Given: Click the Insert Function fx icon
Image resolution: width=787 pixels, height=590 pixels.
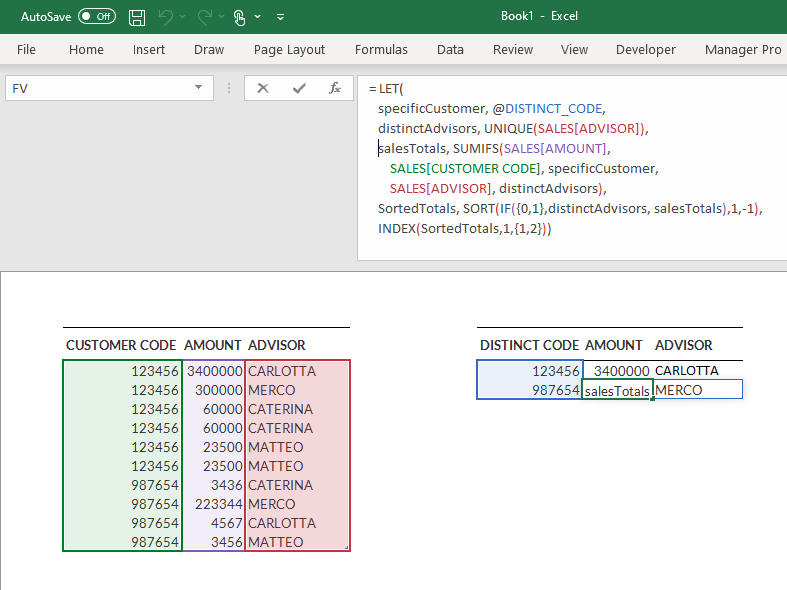Looking at the screenshot, I should coord(335,88).
